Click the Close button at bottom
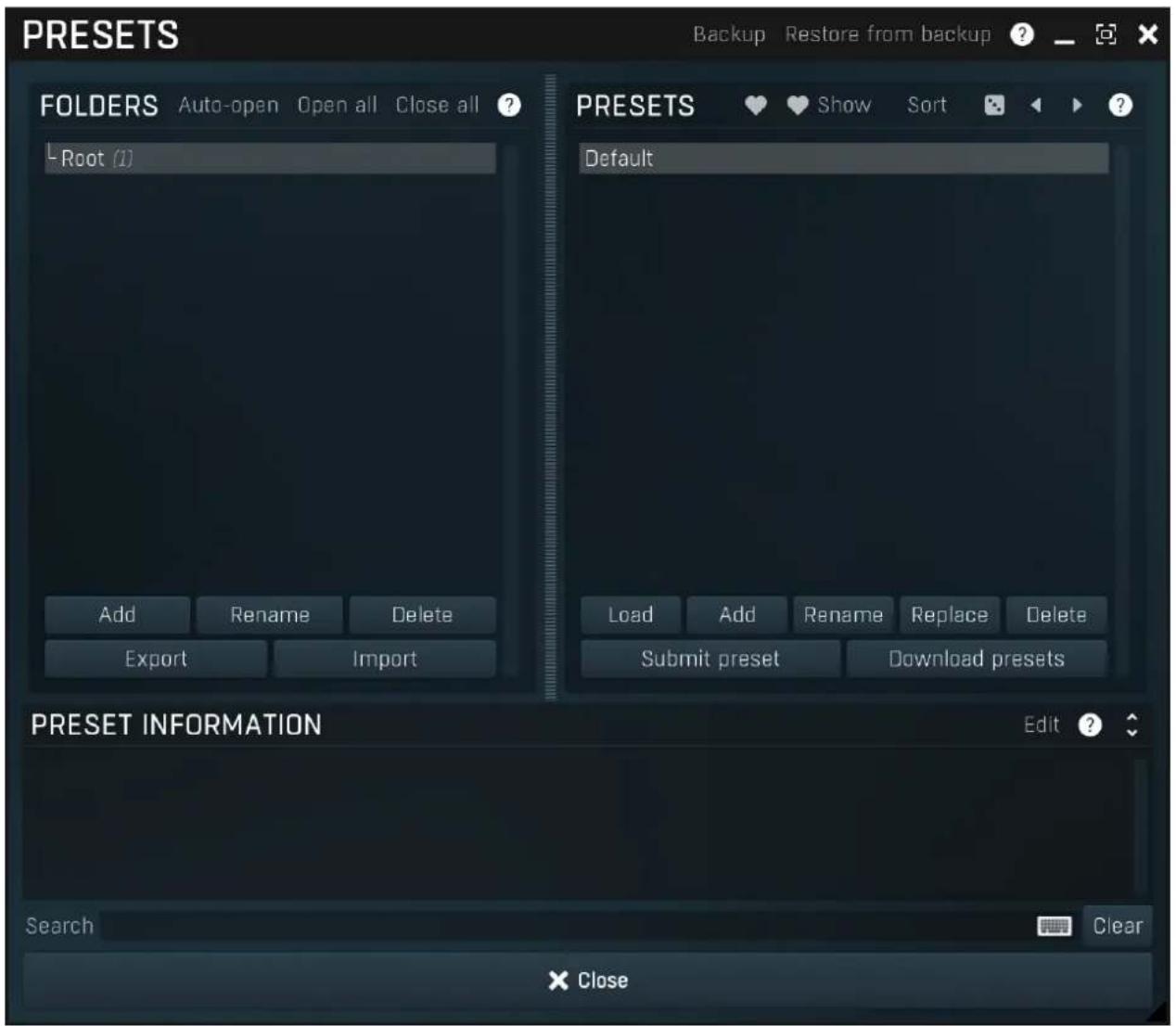The image size is (1176, 1026). tap(588, 981)
